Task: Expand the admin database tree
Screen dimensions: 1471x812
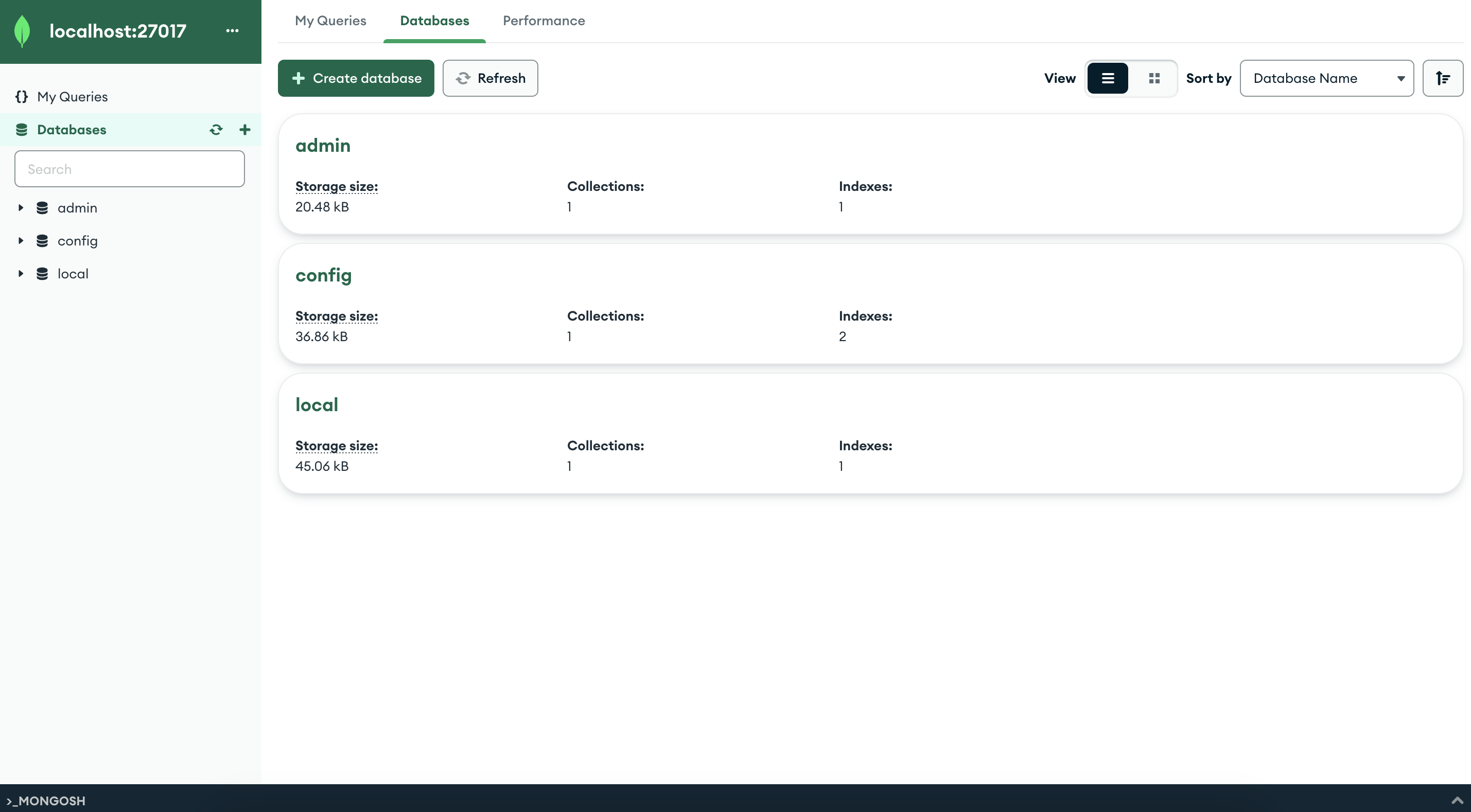Action: (21, 208)
